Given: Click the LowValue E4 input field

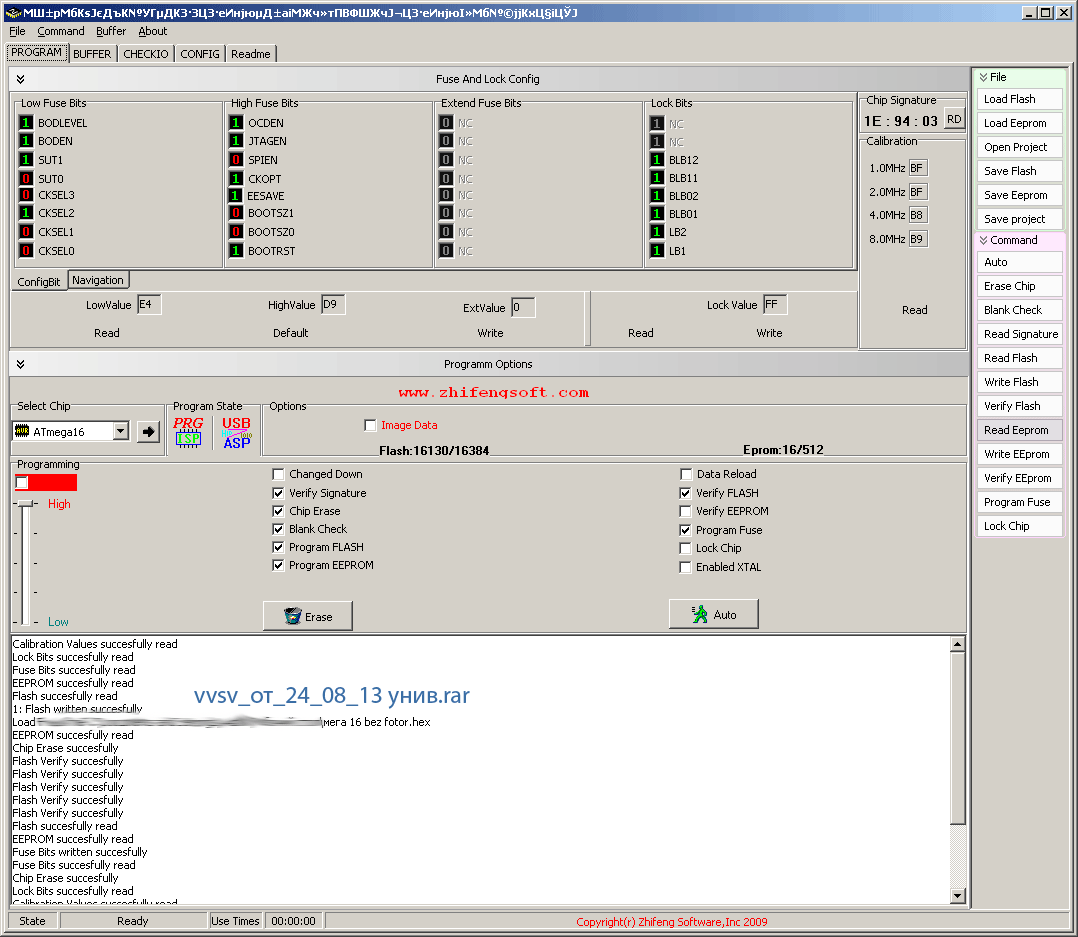Looking at the screenshot, I should pyautogui.click(x=149, y=305).
